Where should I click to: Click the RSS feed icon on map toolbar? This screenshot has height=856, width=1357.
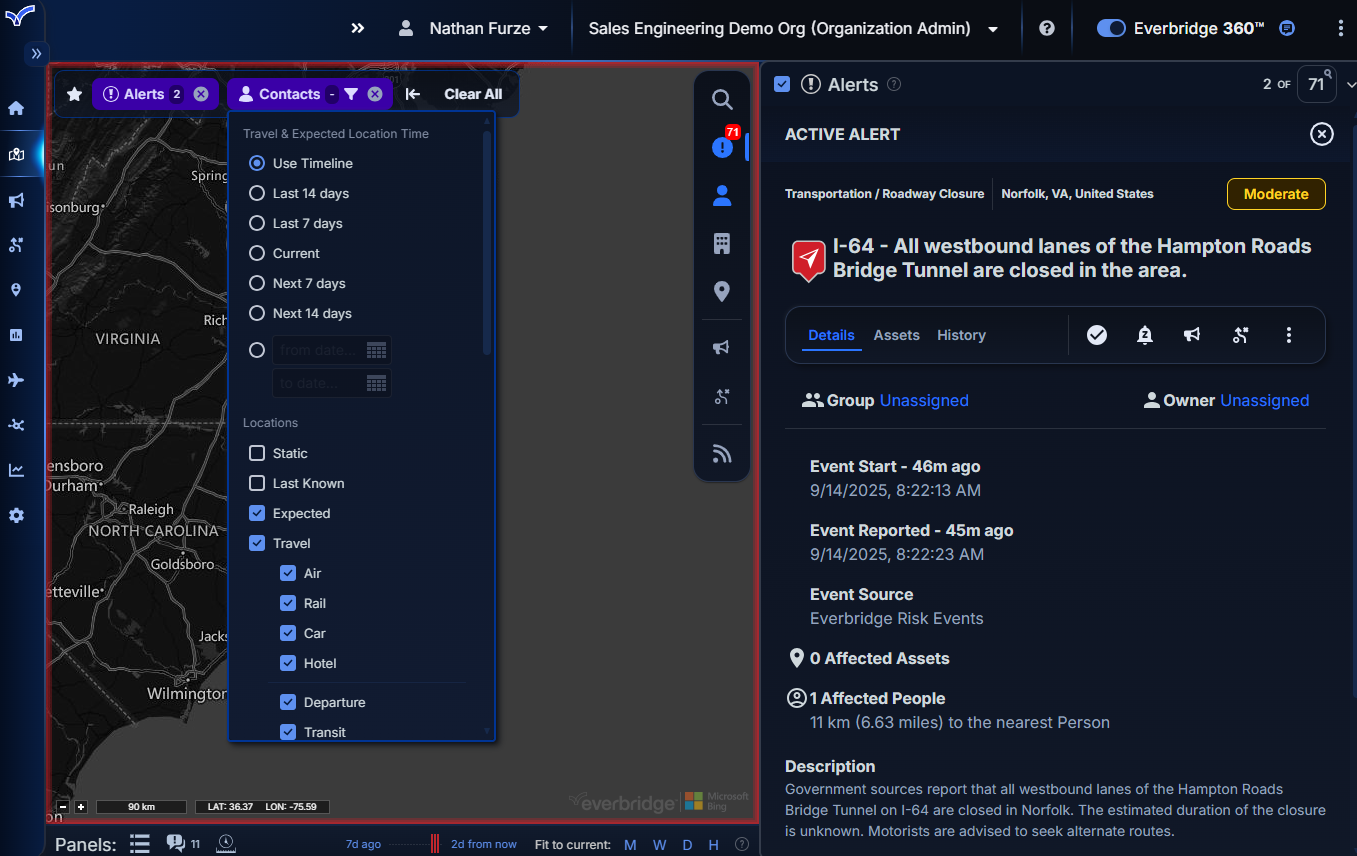[721, 454]
